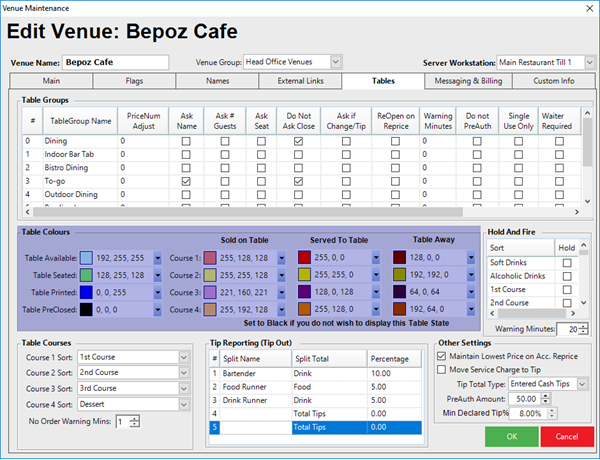Uncheck Maintain Lowest Price on Acc. Reprice

[442, 356]
